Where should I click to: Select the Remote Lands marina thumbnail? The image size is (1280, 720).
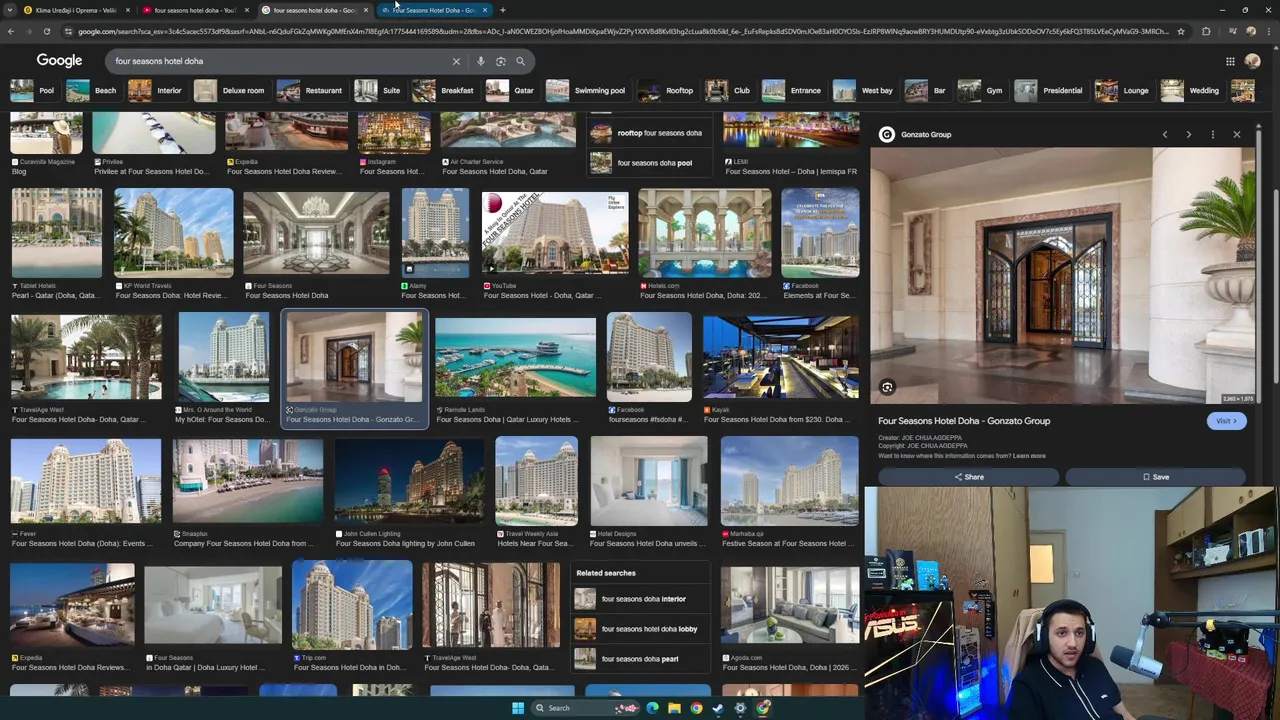point(515,358)
